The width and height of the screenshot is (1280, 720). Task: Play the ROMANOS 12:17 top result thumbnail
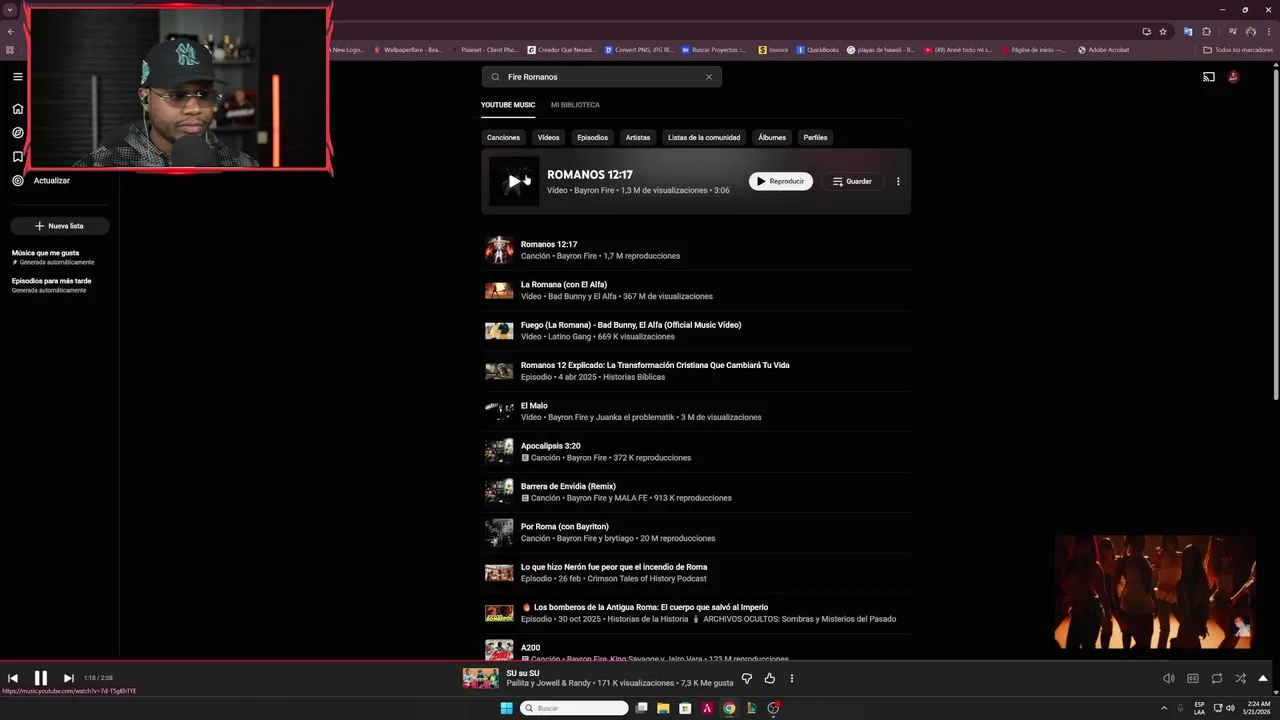click(514, 181)
